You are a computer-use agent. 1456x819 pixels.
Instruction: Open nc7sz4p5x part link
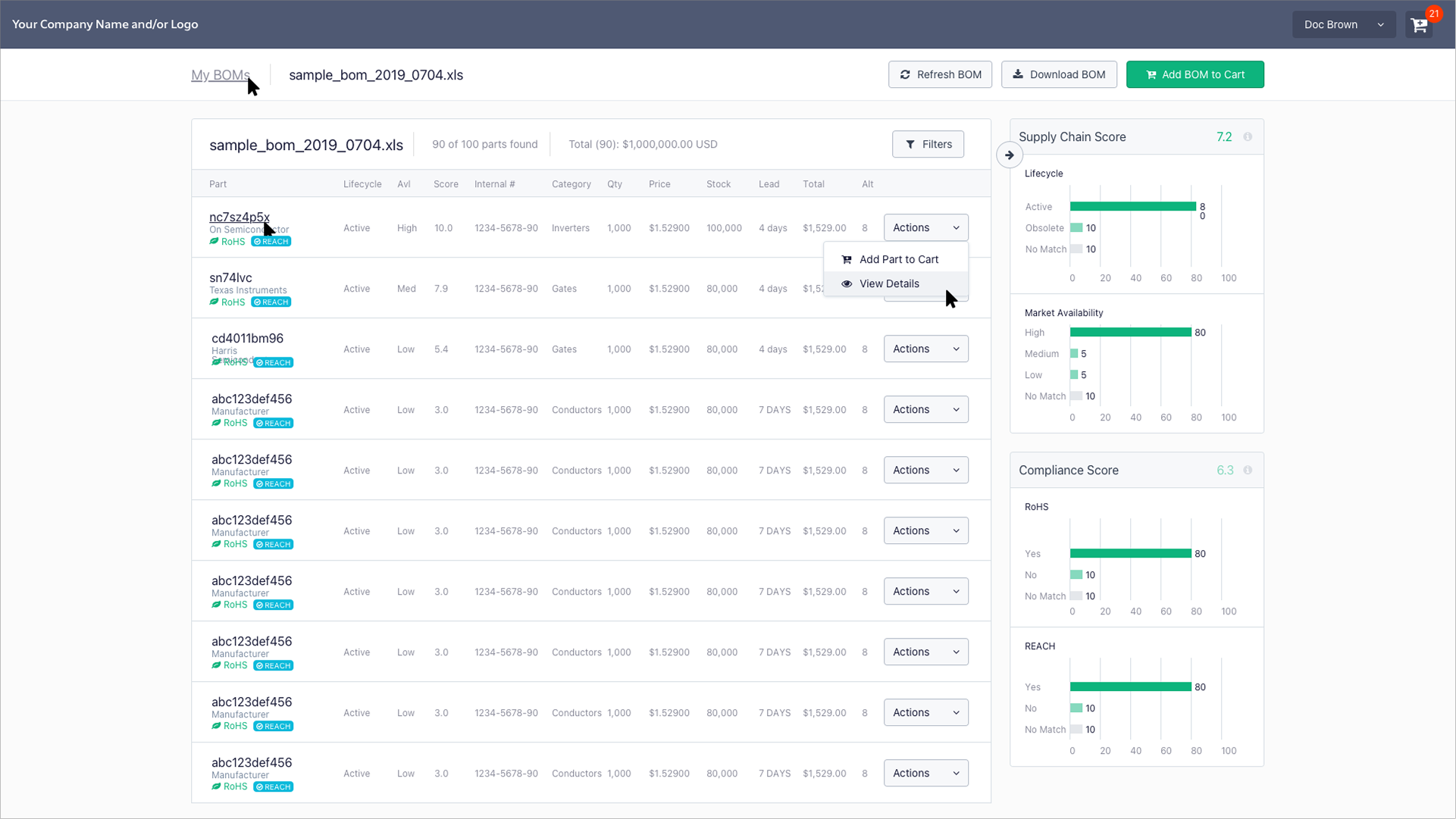pyautogui.click(x=239, y=217)
